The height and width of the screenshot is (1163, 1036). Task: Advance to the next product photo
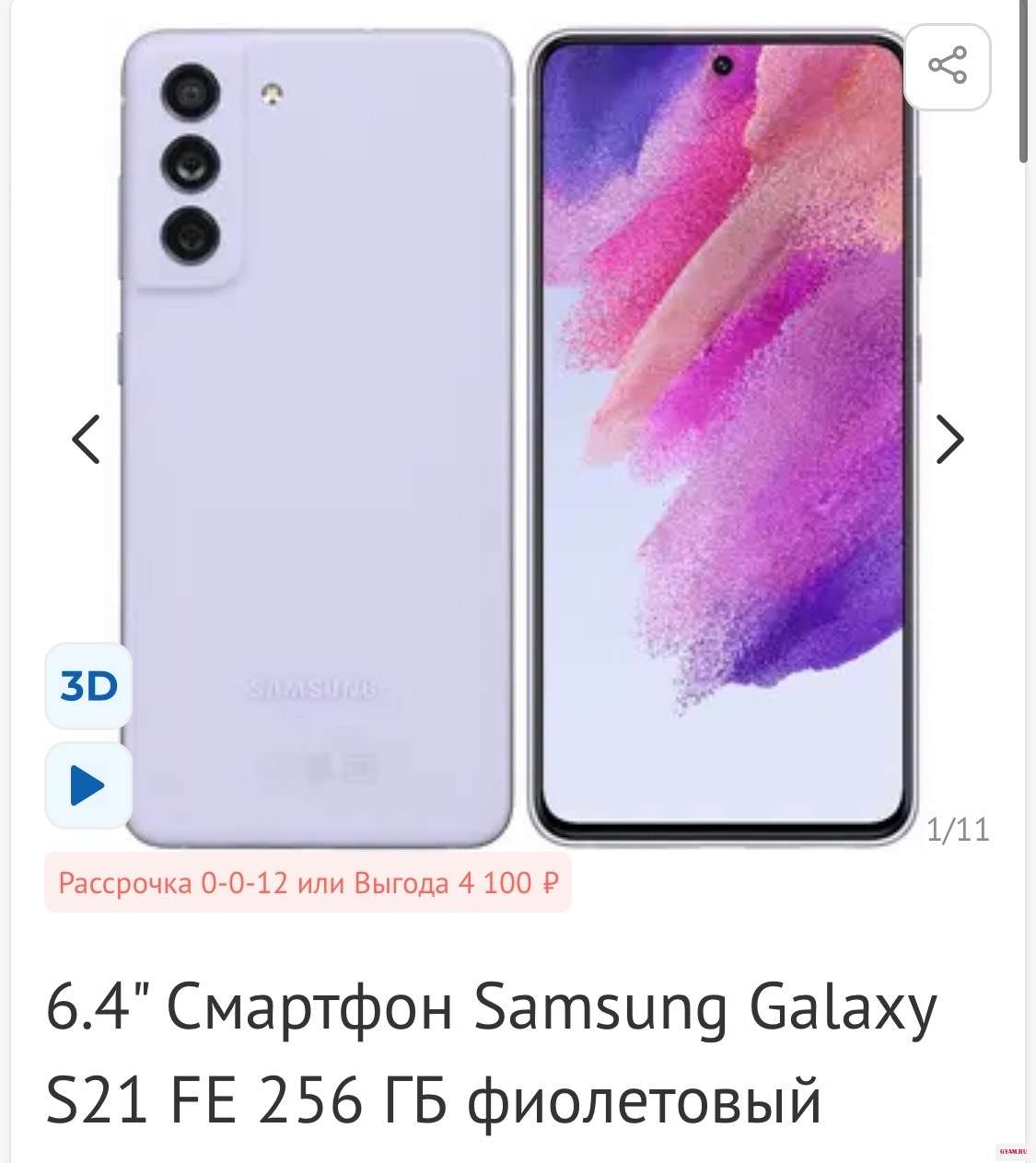point(949,439)
